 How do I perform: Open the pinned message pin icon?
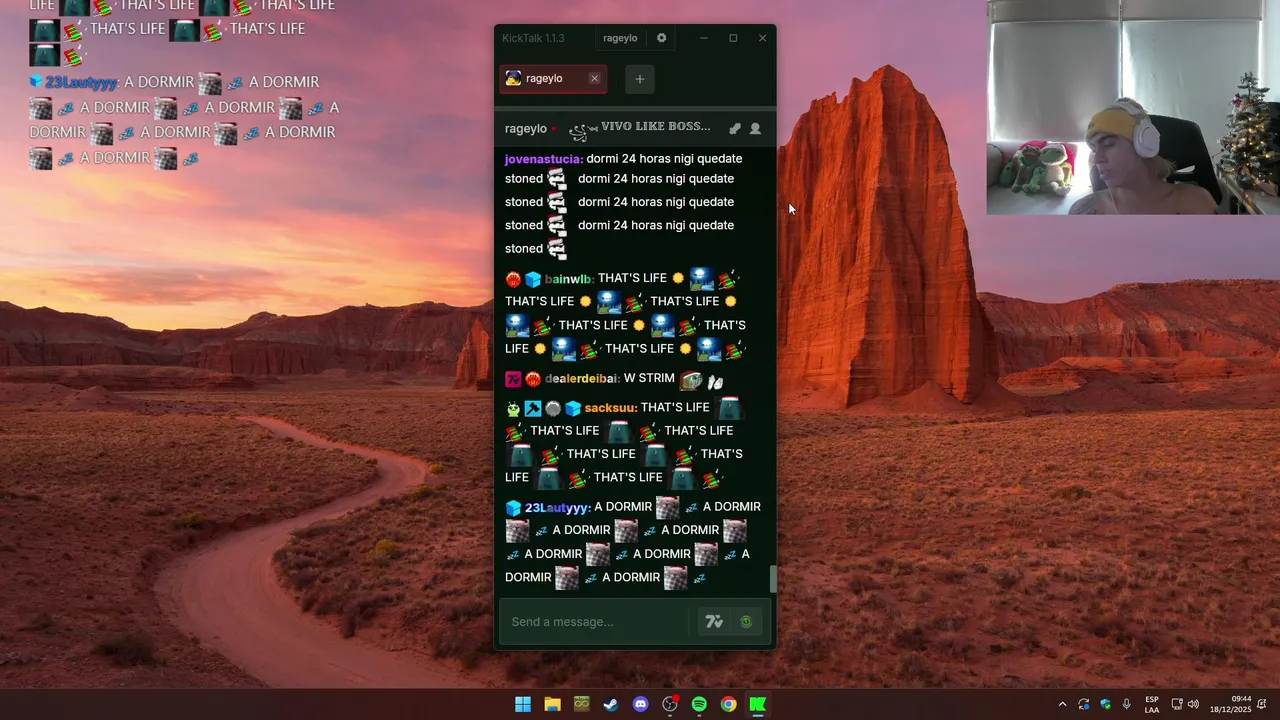[735, 128]
